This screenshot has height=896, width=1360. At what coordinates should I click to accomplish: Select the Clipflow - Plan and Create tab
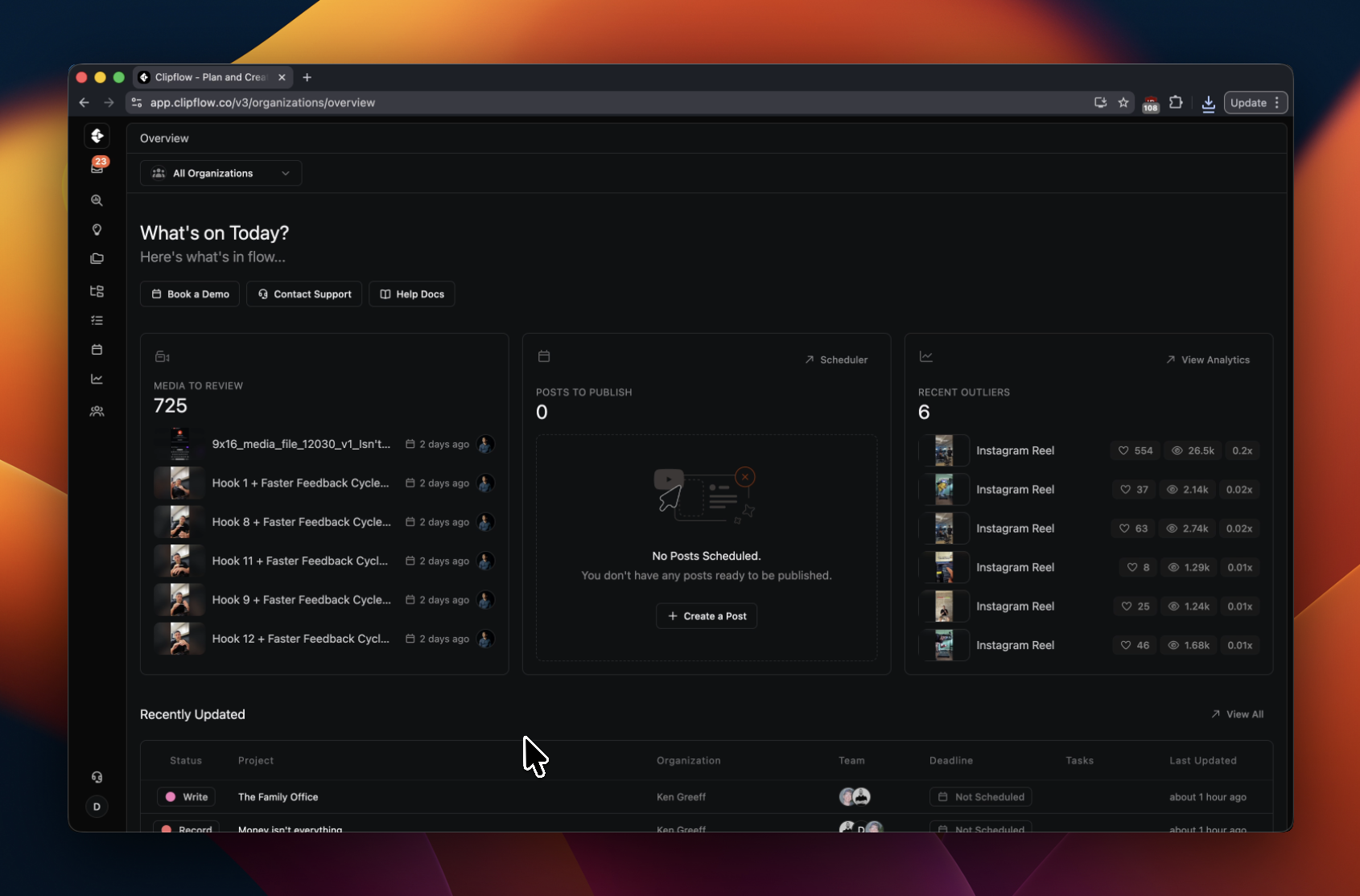(x=211, y=77)
